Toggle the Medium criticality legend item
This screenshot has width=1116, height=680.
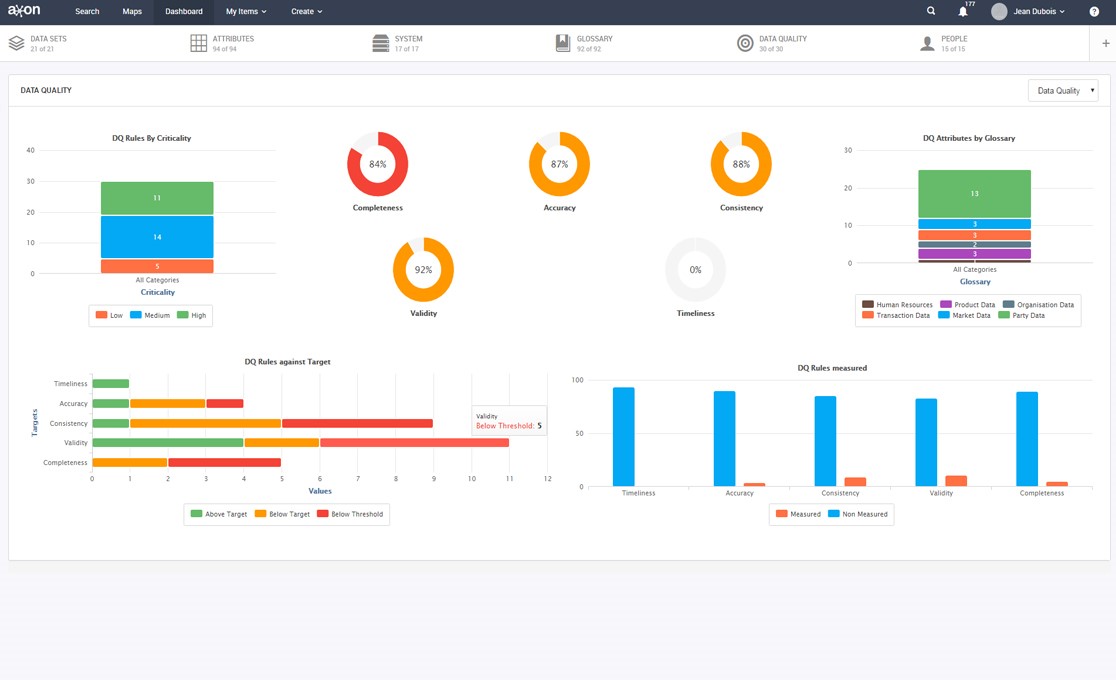[x=149, y=315]
